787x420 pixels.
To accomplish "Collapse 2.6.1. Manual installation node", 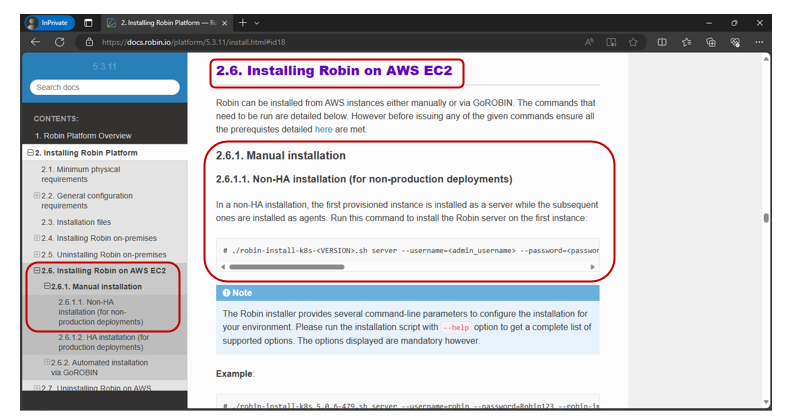I will (x=47, y=286).
